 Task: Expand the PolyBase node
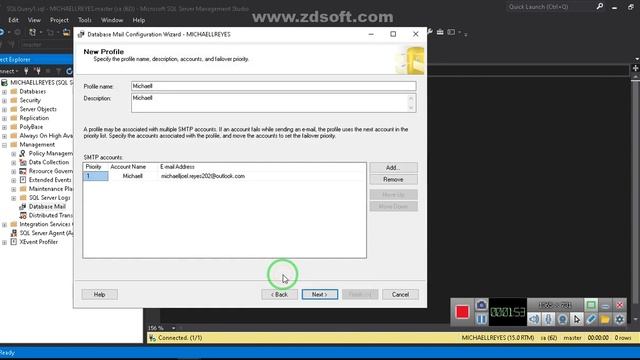4,127
